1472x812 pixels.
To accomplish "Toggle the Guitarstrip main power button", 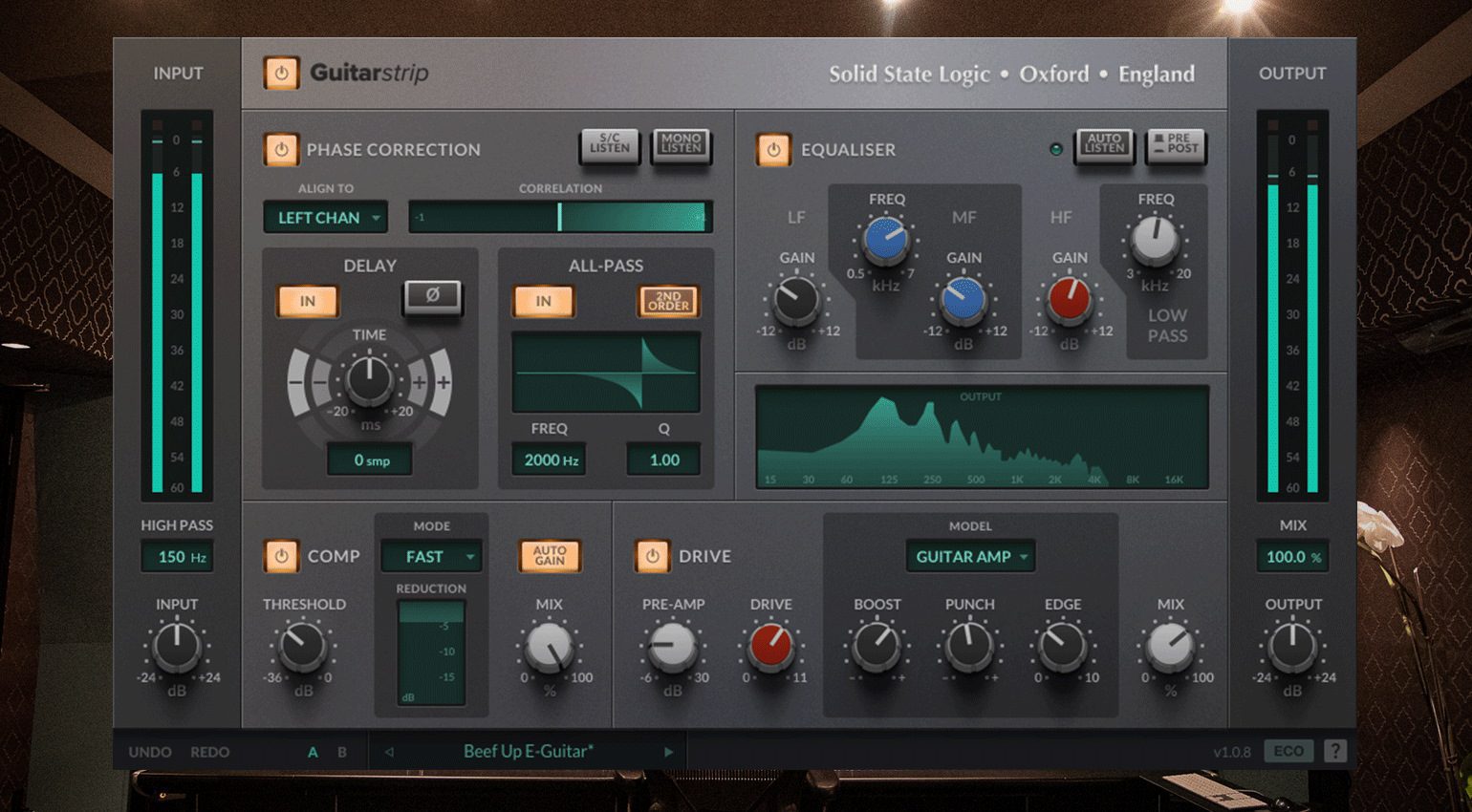I will coord(281,74).
